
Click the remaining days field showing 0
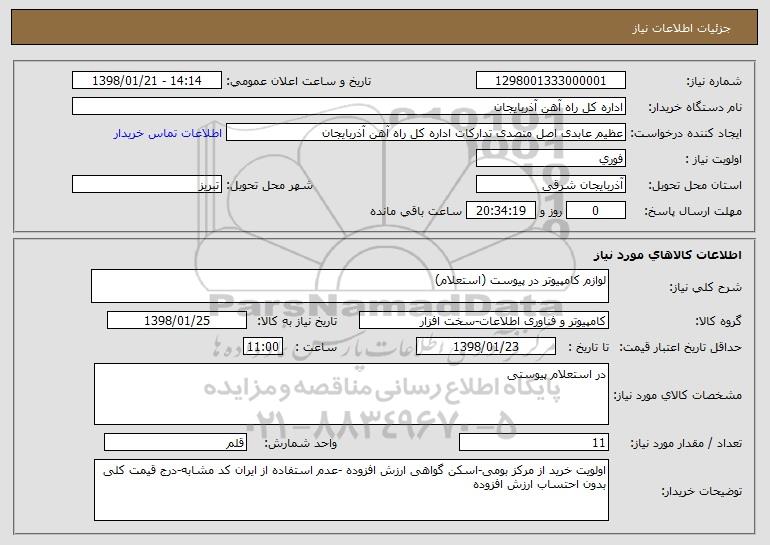click(596, 211)
